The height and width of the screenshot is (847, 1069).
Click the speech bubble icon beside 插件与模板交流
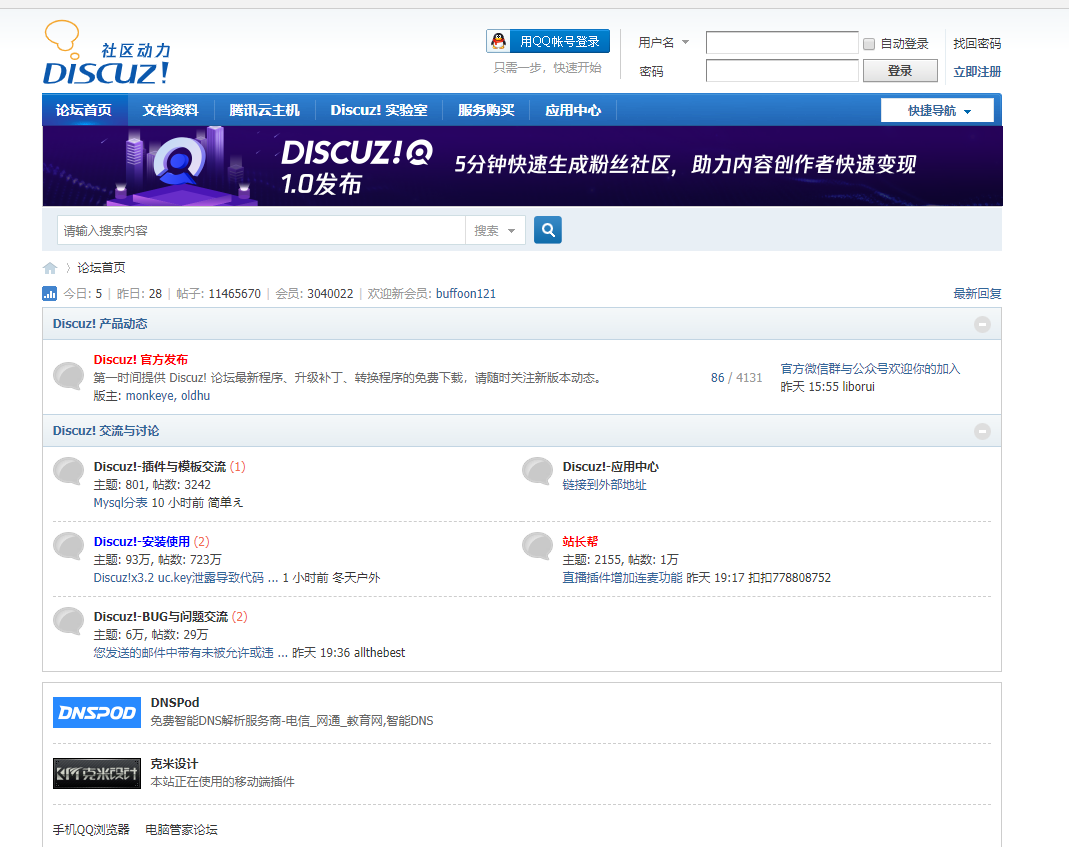[69, 471]
